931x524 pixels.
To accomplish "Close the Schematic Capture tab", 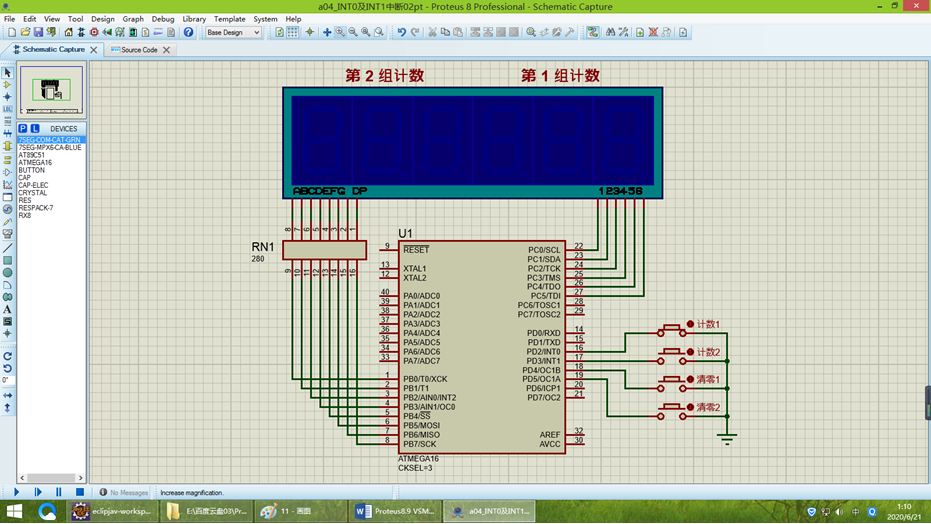I will tap(94, 50).
